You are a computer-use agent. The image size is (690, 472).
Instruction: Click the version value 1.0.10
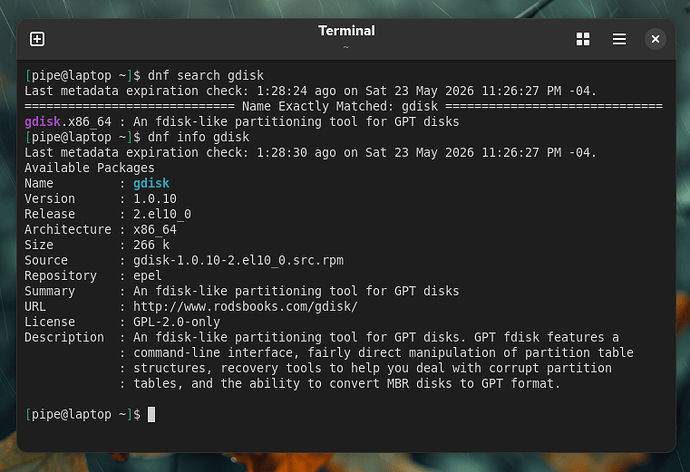[155, 199]
